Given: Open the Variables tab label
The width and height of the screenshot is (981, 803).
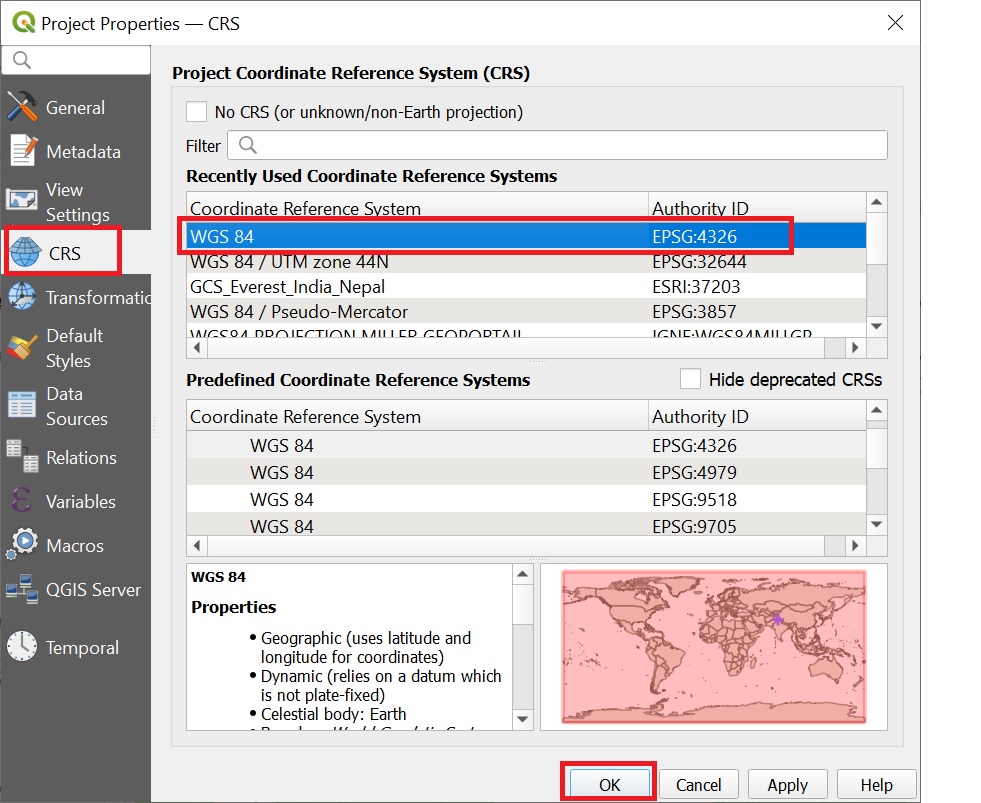Looking at the screenshot, I should [81, 501].
